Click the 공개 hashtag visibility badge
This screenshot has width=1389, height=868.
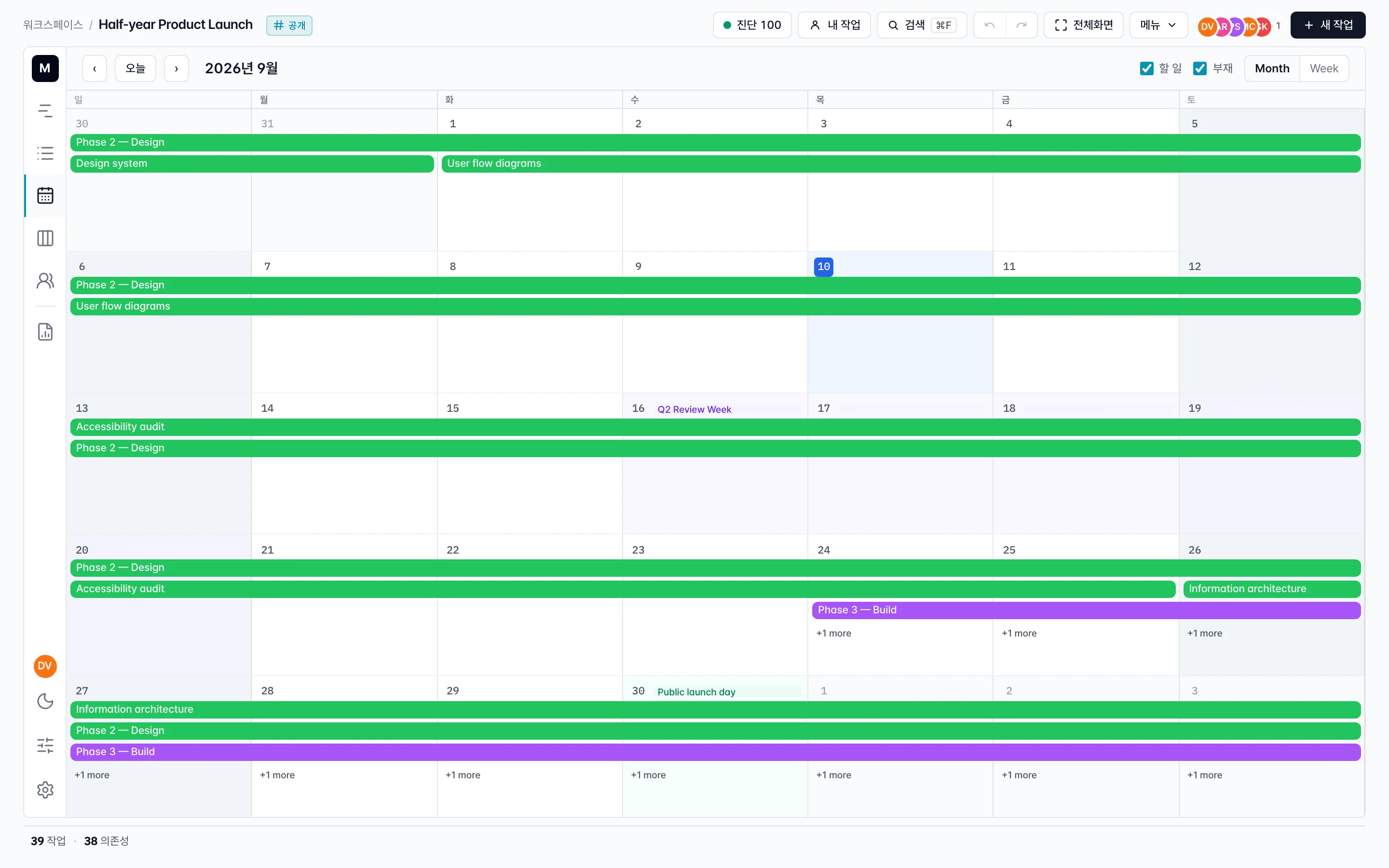pos(289,25)
